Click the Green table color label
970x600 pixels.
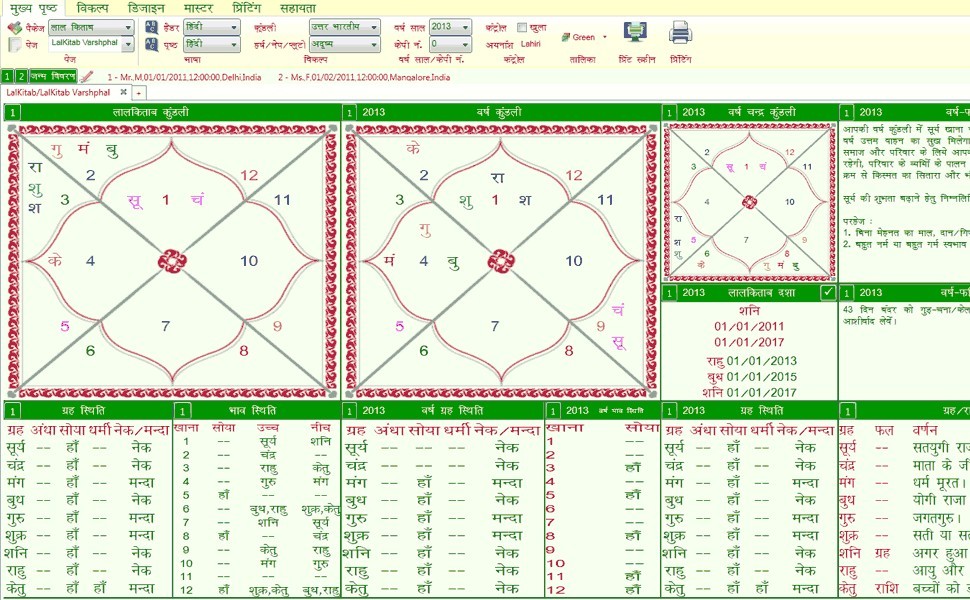tap(584, 37)
